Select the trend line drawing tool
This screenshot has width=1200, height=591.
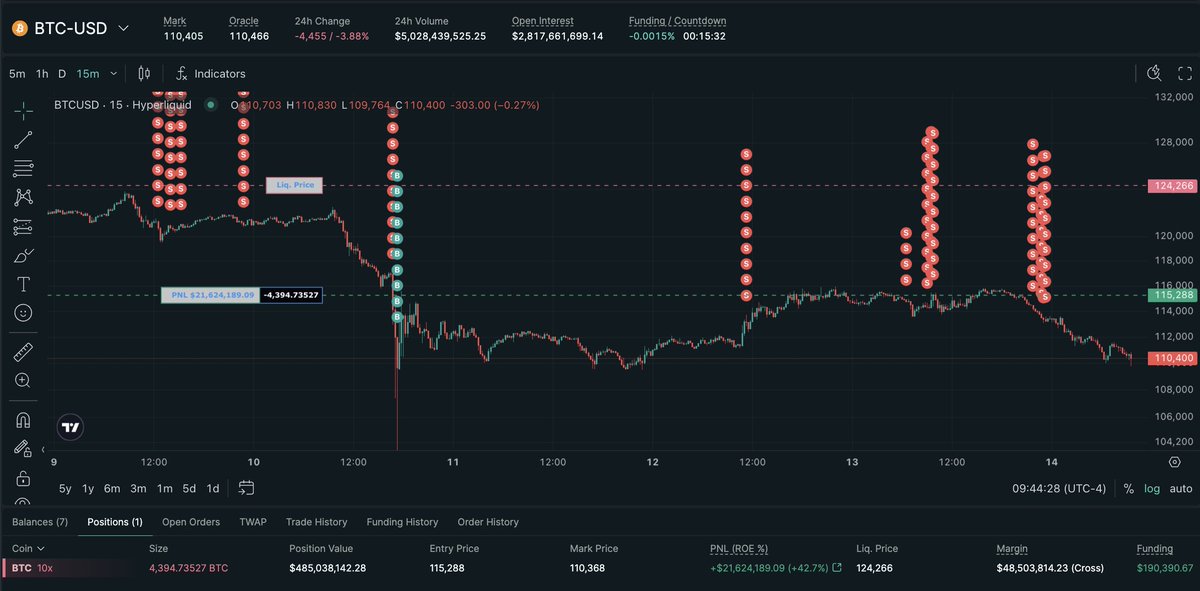23,139
